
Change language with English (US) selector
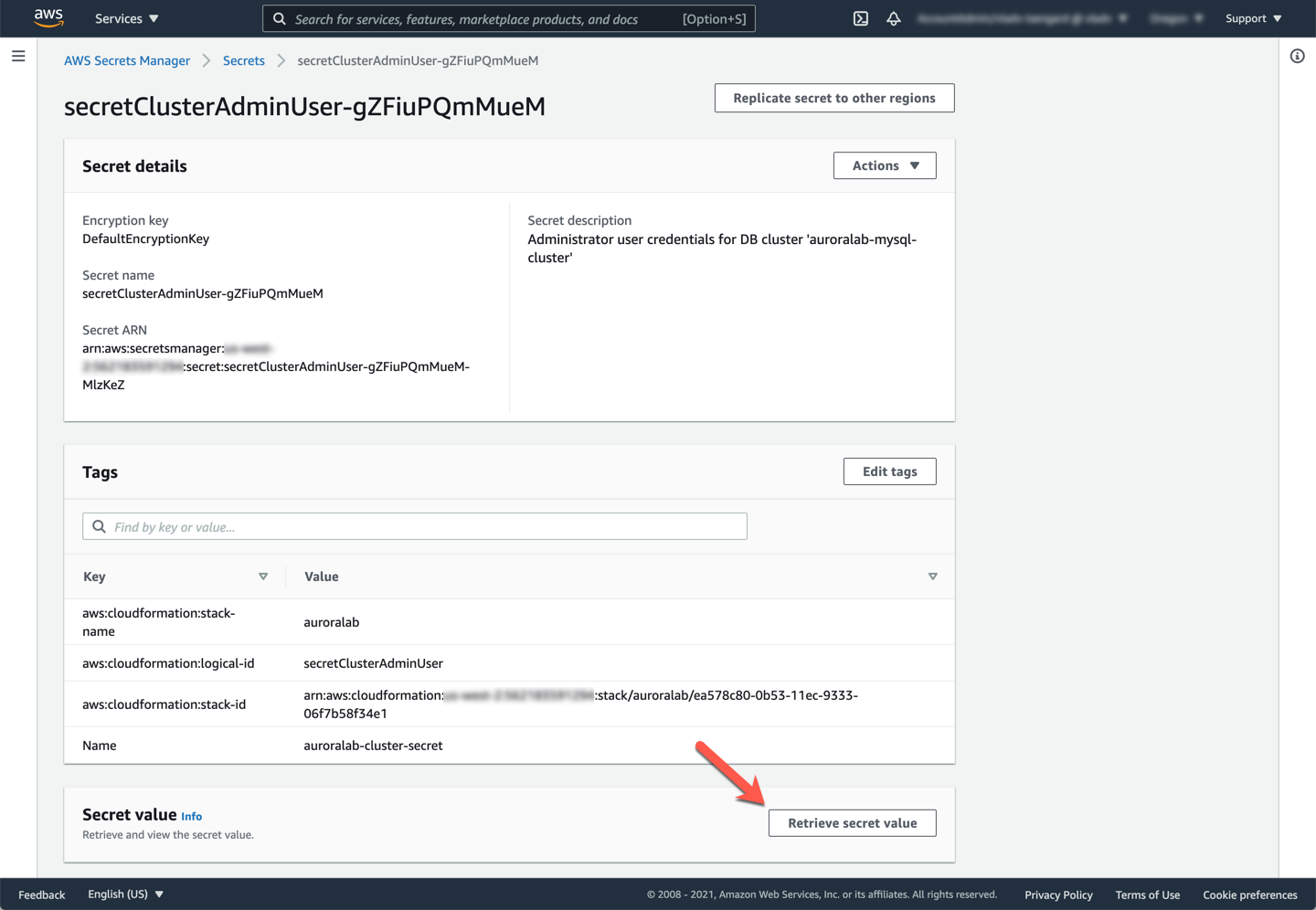tap(125, 894)
